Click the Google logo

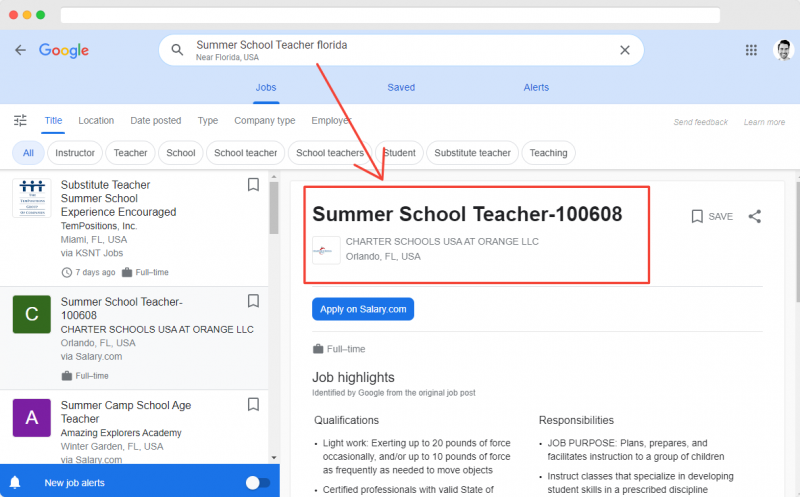(64, 50)
